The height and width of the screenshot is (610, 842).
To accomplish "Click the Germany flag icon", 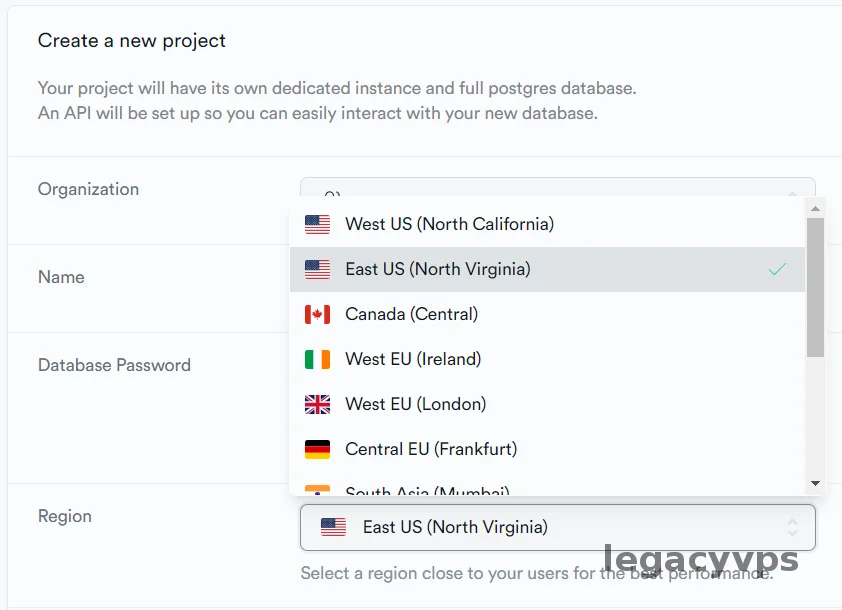I will 317,449.
